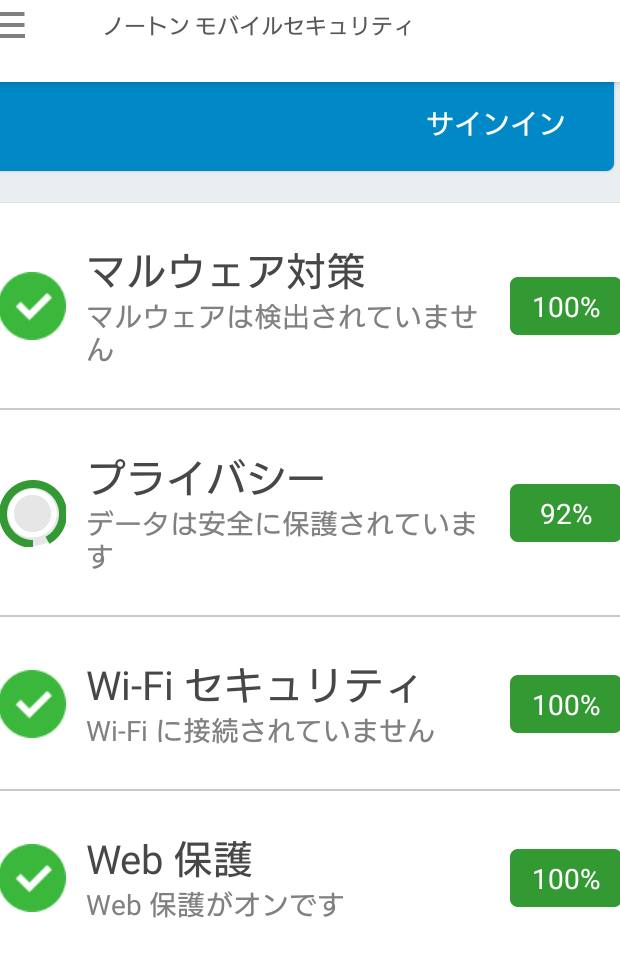Open the プライバシー section heading
This screenshot has width=620, height=956.
(206, 478)
